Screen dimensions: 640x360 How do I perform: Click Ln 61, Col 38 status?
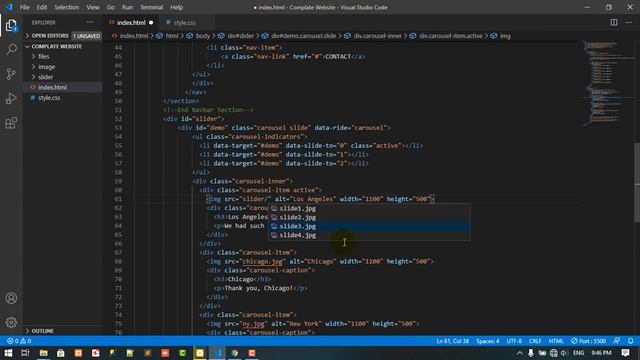coord(453,341)
